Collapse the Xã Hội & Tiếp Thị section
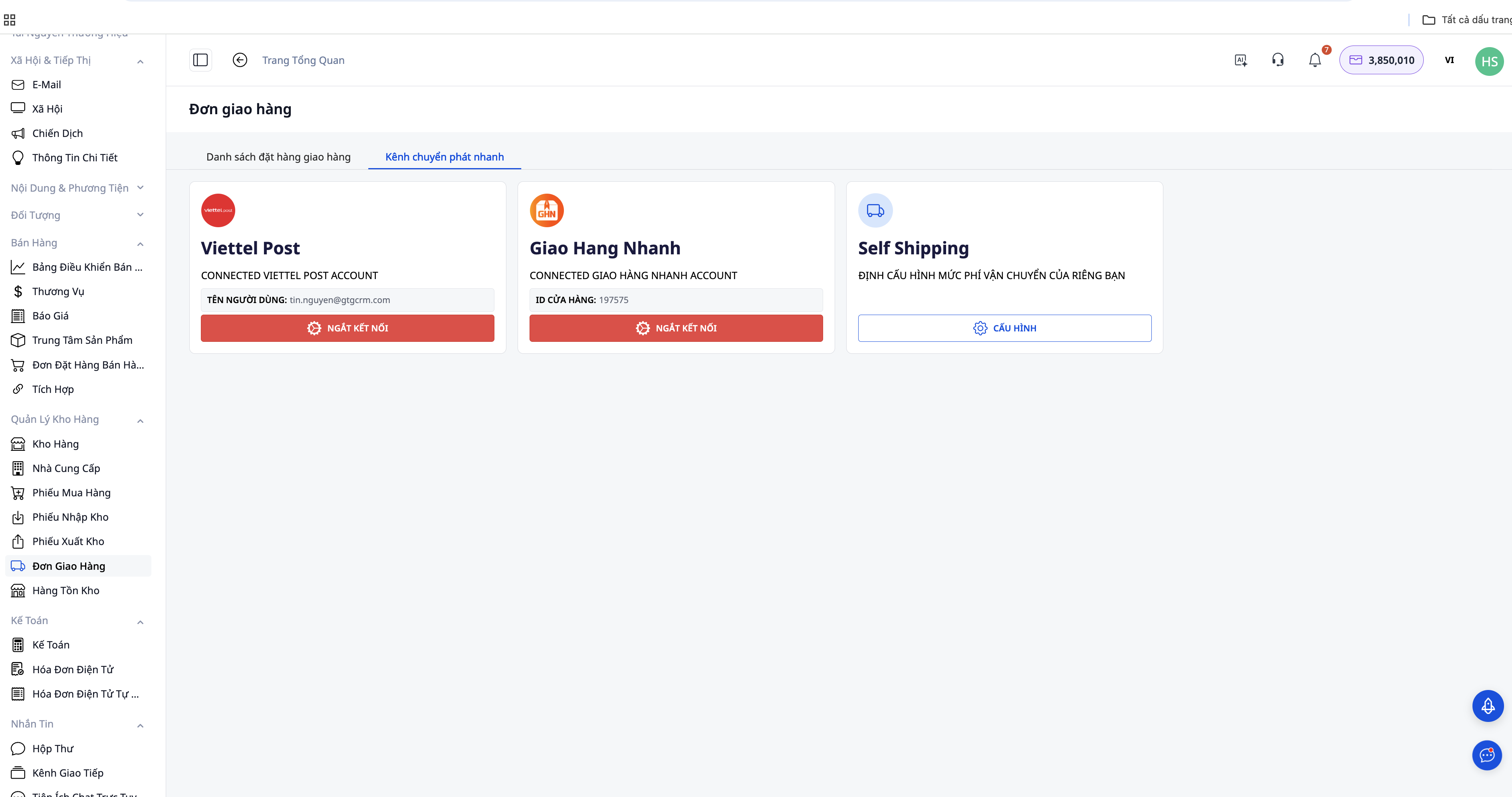This screenshot has height=797, width=1512. coord(140,61)
